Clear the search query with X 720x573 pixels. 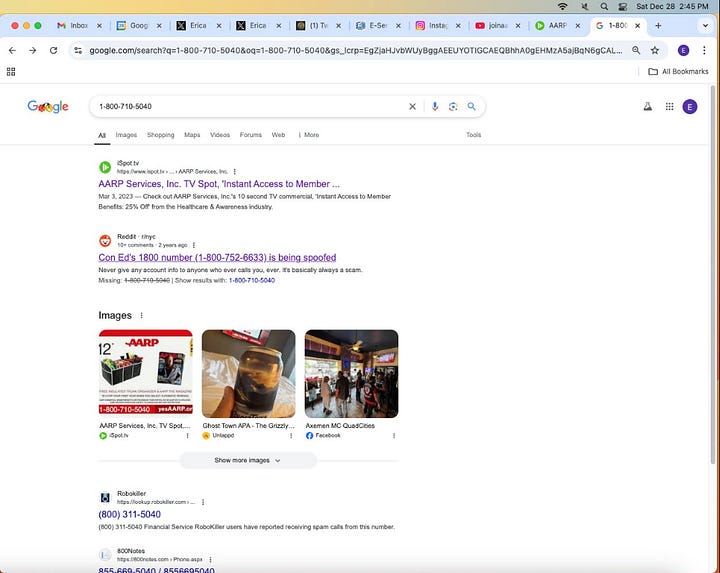click(x=412, y=107)
